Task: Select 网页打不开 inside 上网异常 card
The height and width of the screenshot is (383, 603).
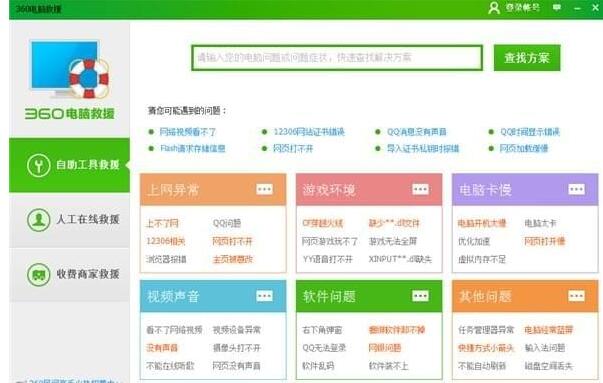Action: click(232, 241)
